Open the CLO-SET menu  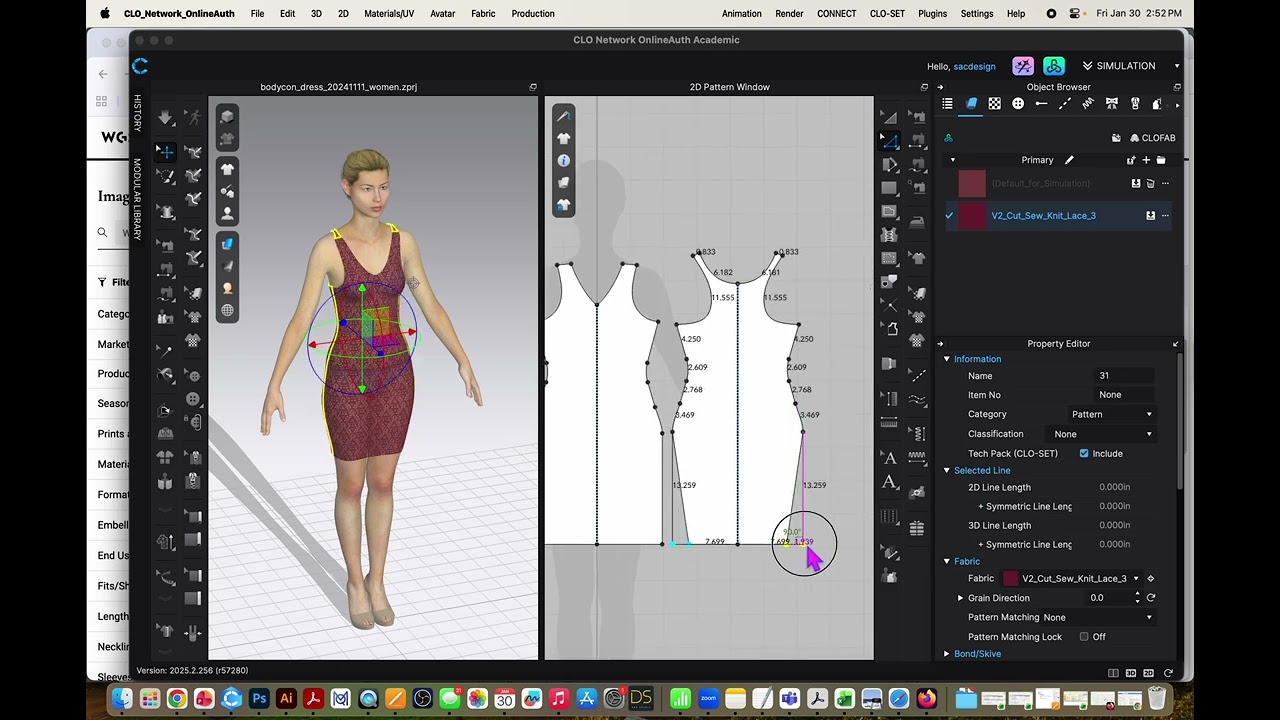point(888,14)
